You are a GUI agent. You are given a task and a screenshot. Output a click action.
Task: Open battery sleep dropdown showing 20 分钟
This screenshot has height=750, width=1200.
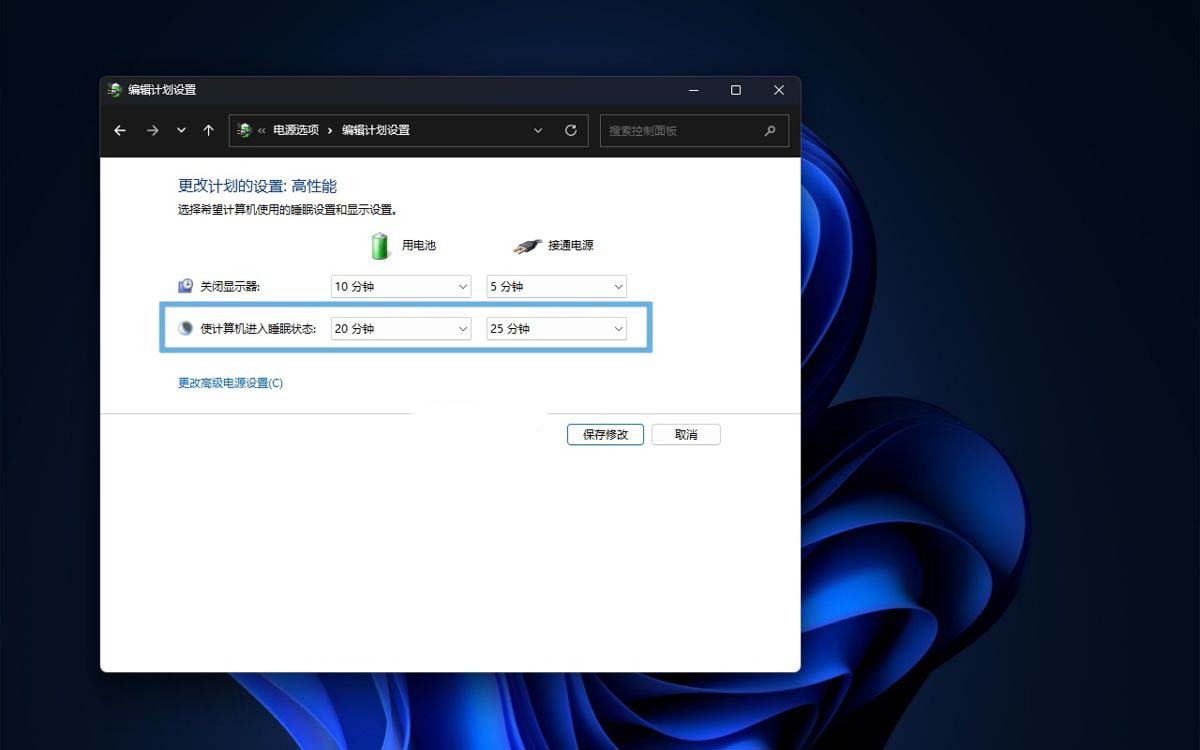pos(400,328)
